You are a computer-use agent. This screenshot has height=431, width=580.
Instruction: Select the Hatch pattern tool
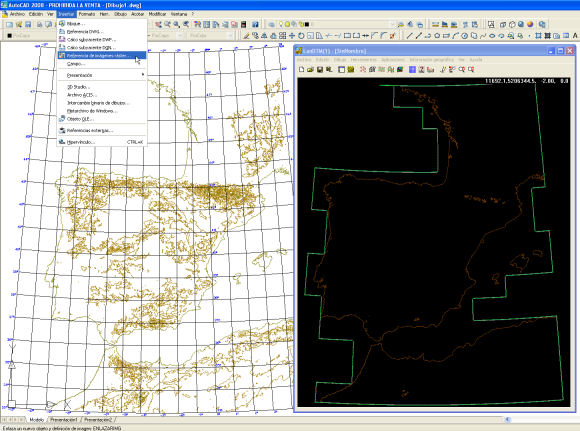tap(538, 36)
